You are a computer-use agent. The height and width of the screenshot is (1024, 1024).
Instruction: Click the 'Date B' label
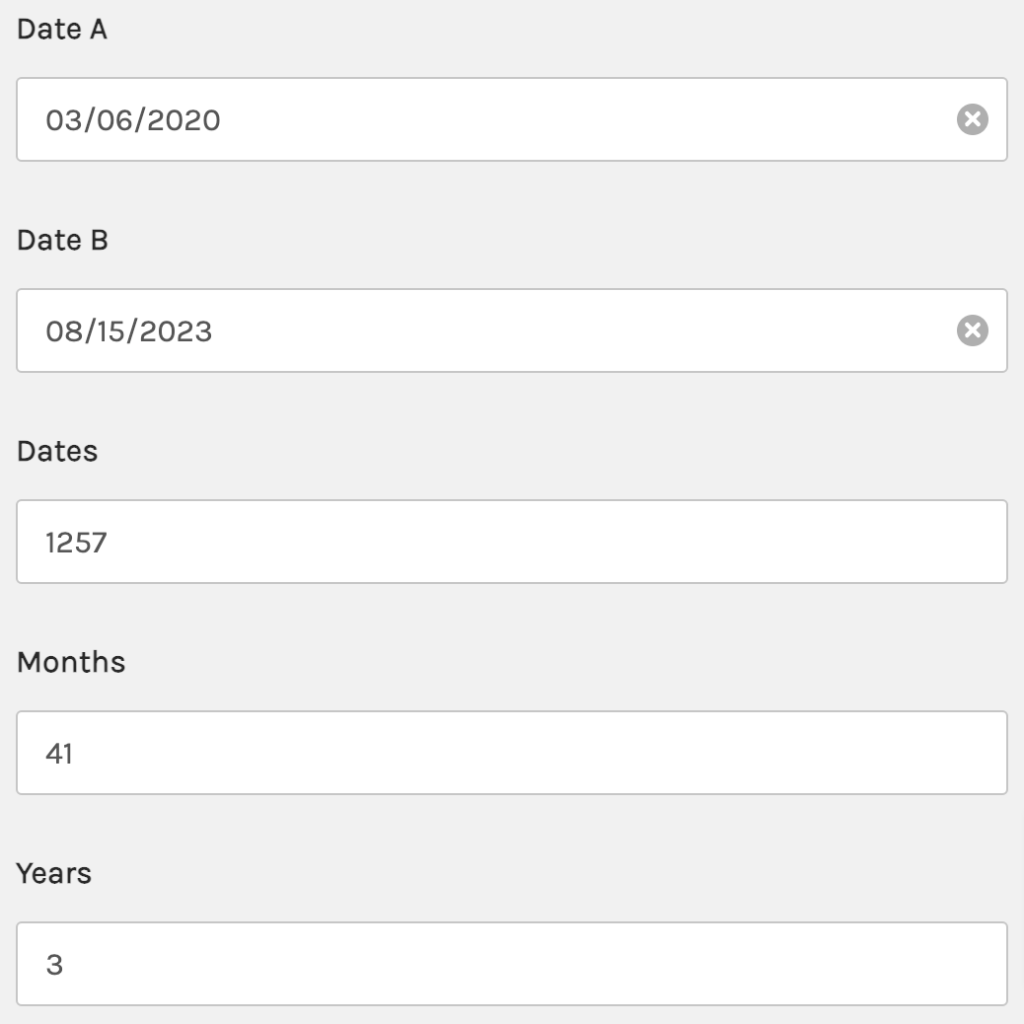tap(63, 240)
